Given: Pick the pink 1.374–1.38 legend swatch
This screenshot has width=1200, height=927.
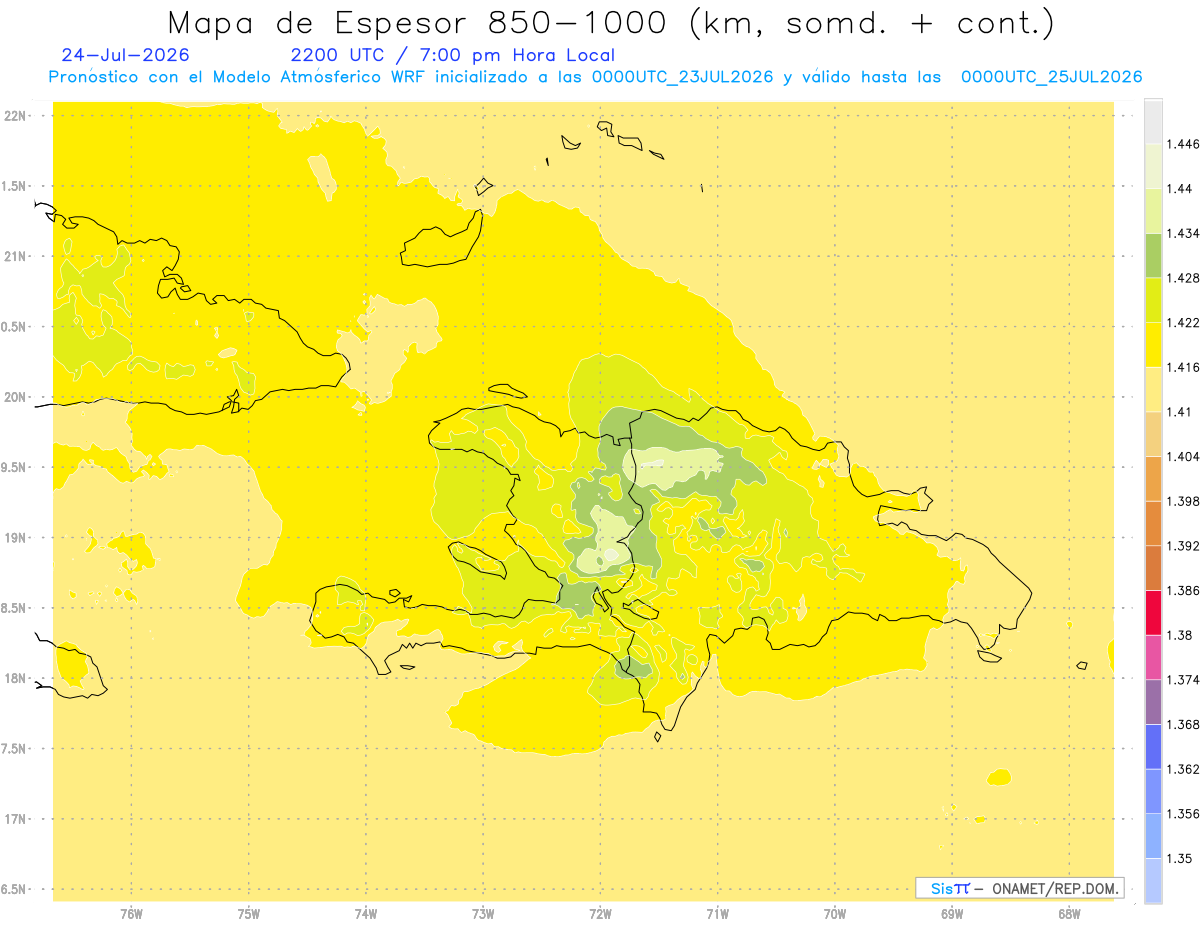Looking at the screenshot, I should [x=1153, y=657].
